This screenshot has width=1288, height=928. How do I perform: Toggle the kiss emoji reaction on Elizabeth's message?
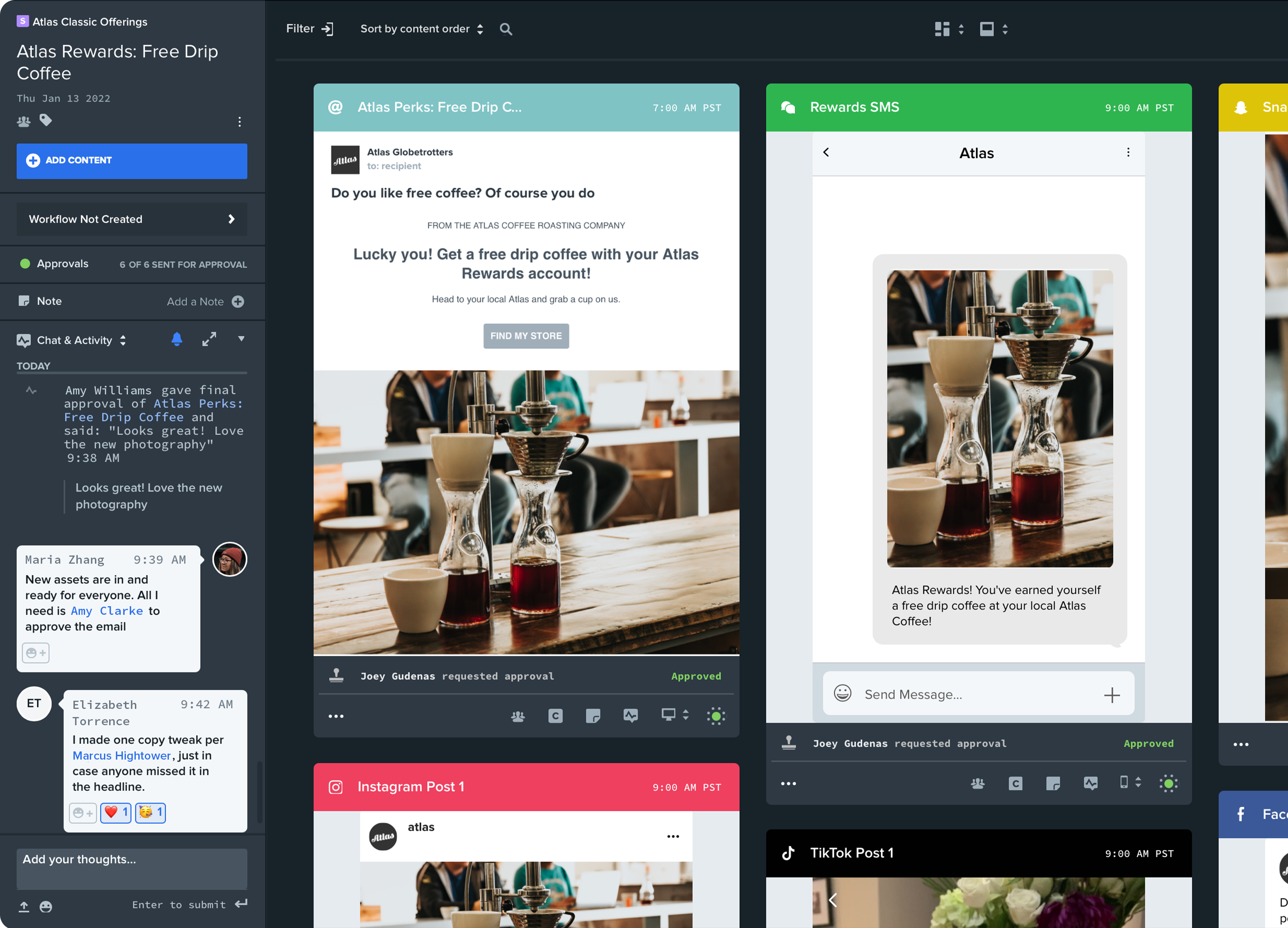point(150,813)
